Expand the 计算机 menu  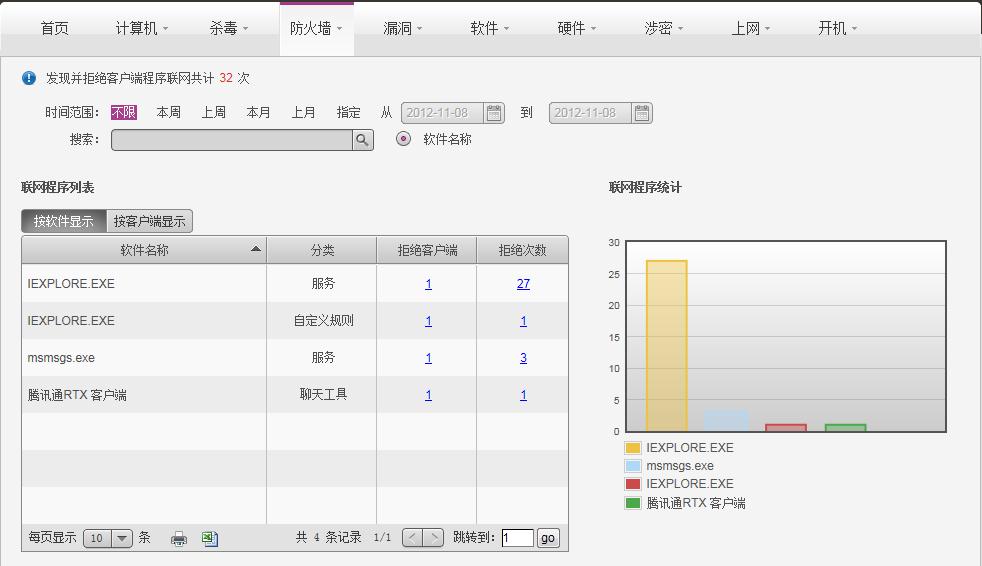[x=142, y=28]
